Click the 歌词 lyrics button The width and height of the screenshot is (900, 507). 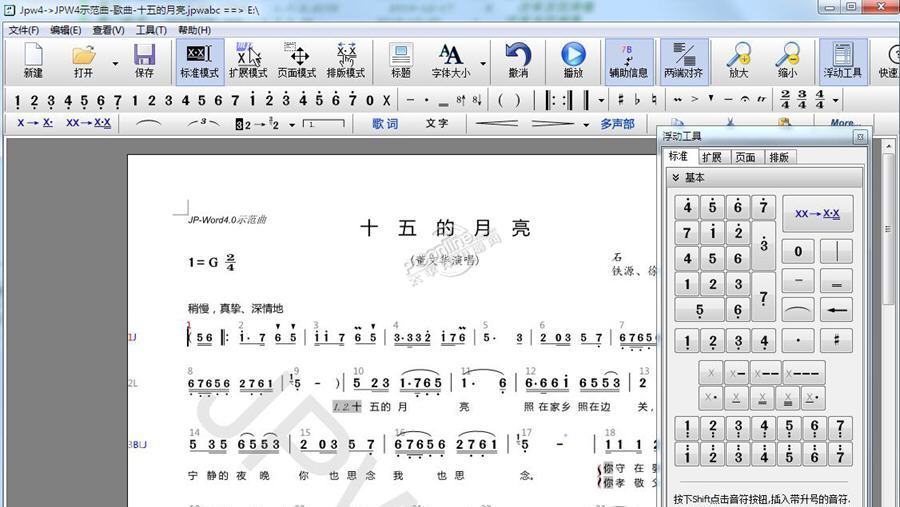385,123
